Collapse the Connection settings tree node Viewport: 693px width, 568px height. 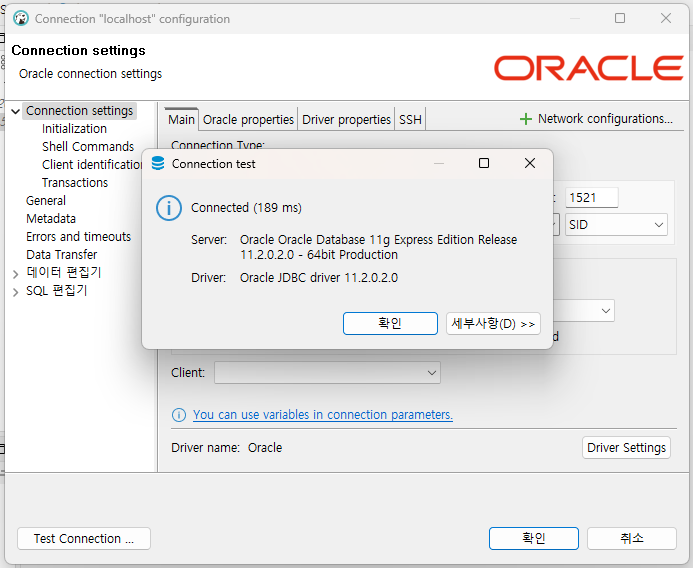point(15,111)
